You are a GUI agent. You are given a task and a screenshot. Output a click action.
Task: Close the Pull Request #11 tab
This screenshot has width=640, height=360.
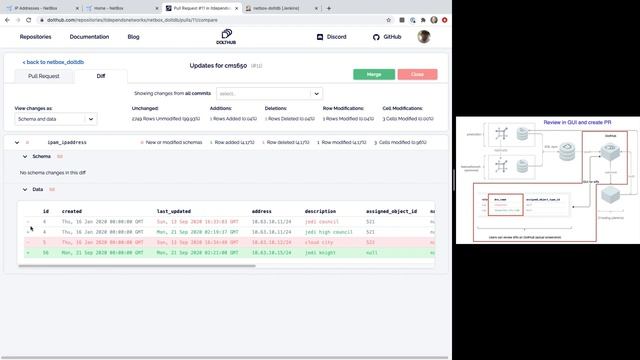(236, 8)
